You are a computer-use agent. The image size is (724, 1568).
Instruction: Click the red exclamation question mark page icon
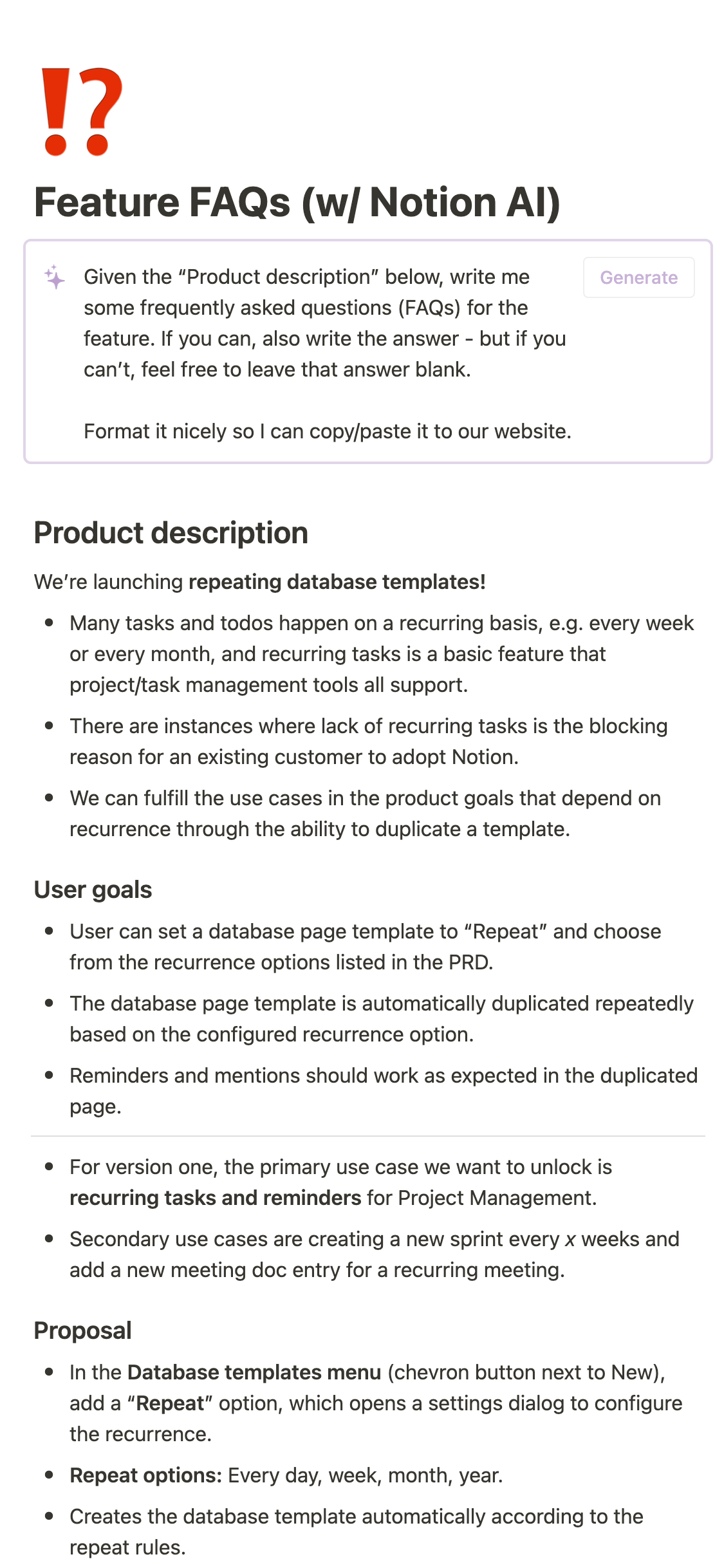pos(82,112)
